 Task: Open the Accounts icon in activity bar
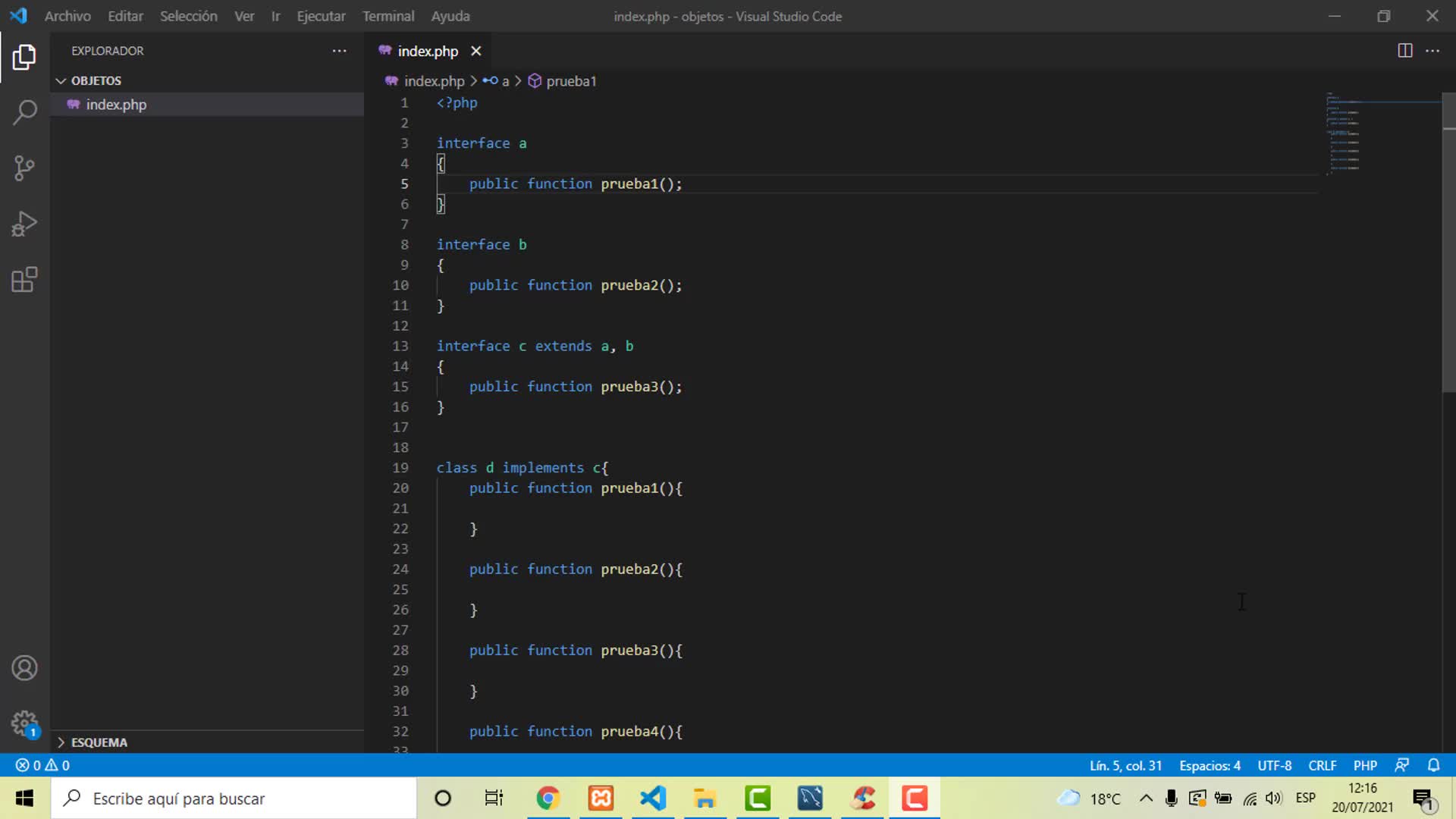[24, 668]
